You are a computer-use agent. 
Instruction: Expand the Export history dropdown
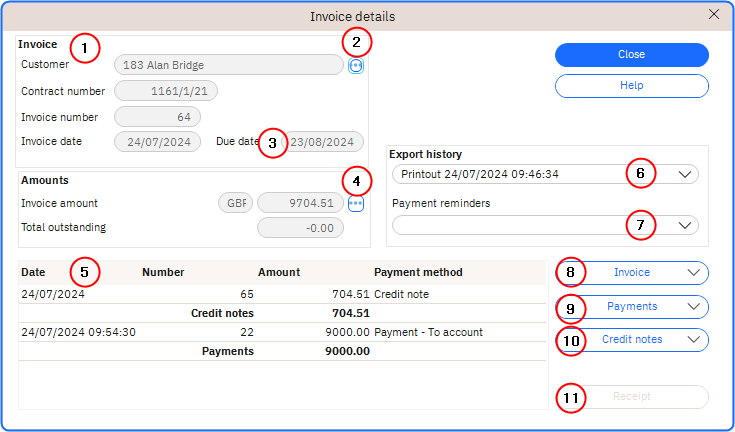coord(685,174)
